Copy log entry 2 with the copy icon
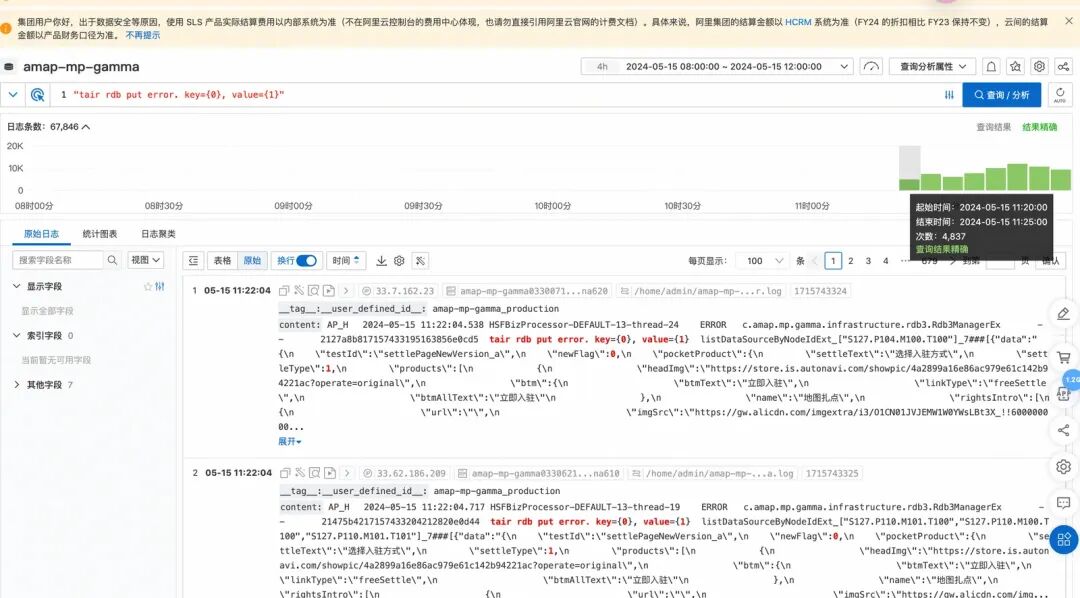 pos(284,473)
